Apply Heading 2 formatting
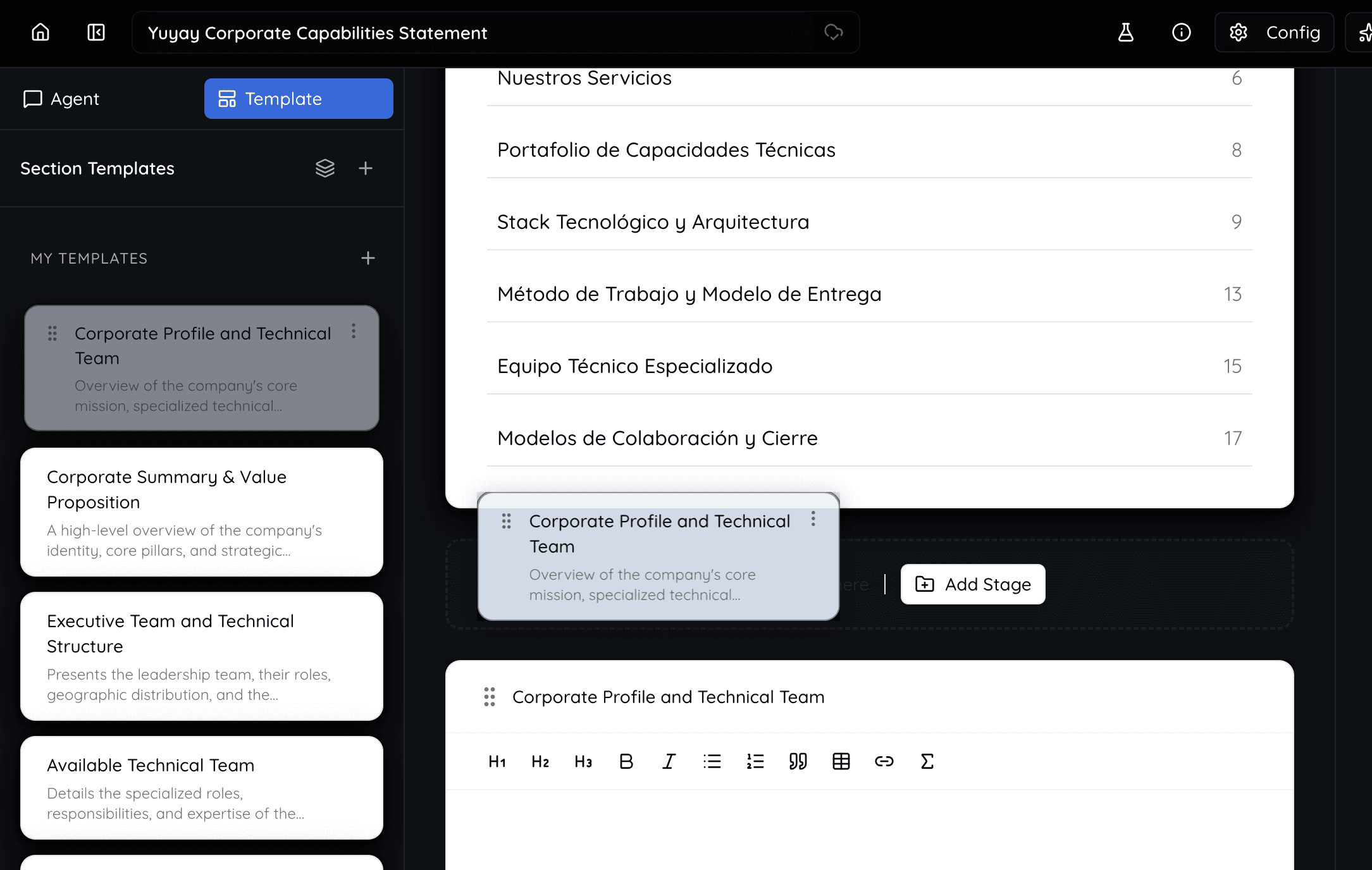The width and height of the screenshot is (1372, 870). point(540,761)
